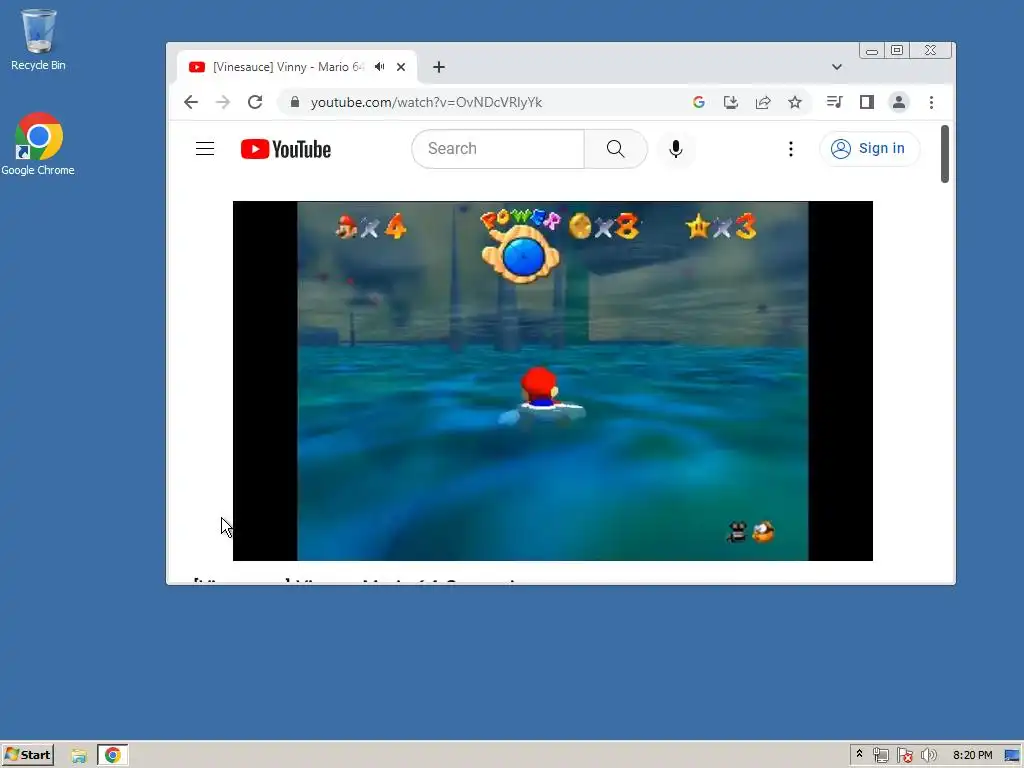Click the network tray icon
Image resolution: width=1024 pixels, height=768 pixels.
(881, 756)
